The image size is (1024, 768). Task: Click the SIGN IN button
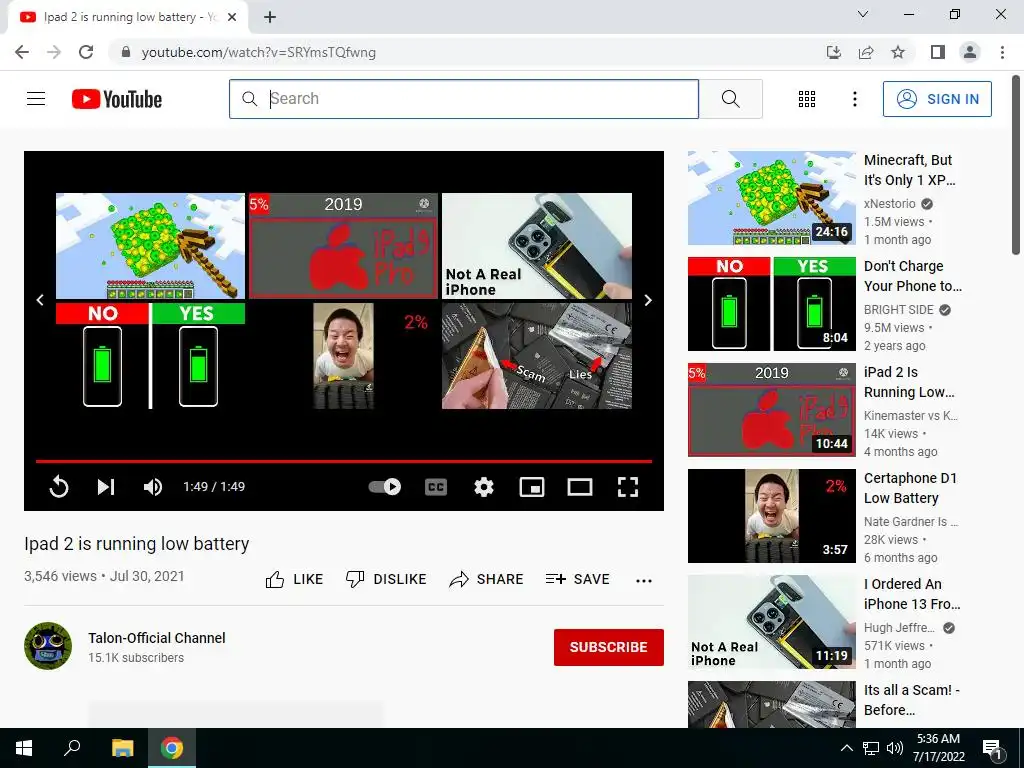937,99
